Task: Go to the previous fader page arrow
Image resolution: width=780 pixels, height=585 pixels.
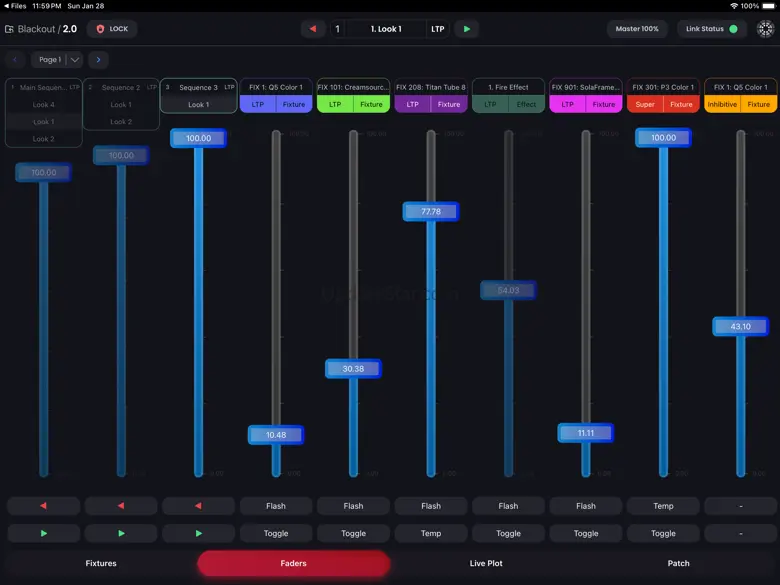Action: (15, 60)
